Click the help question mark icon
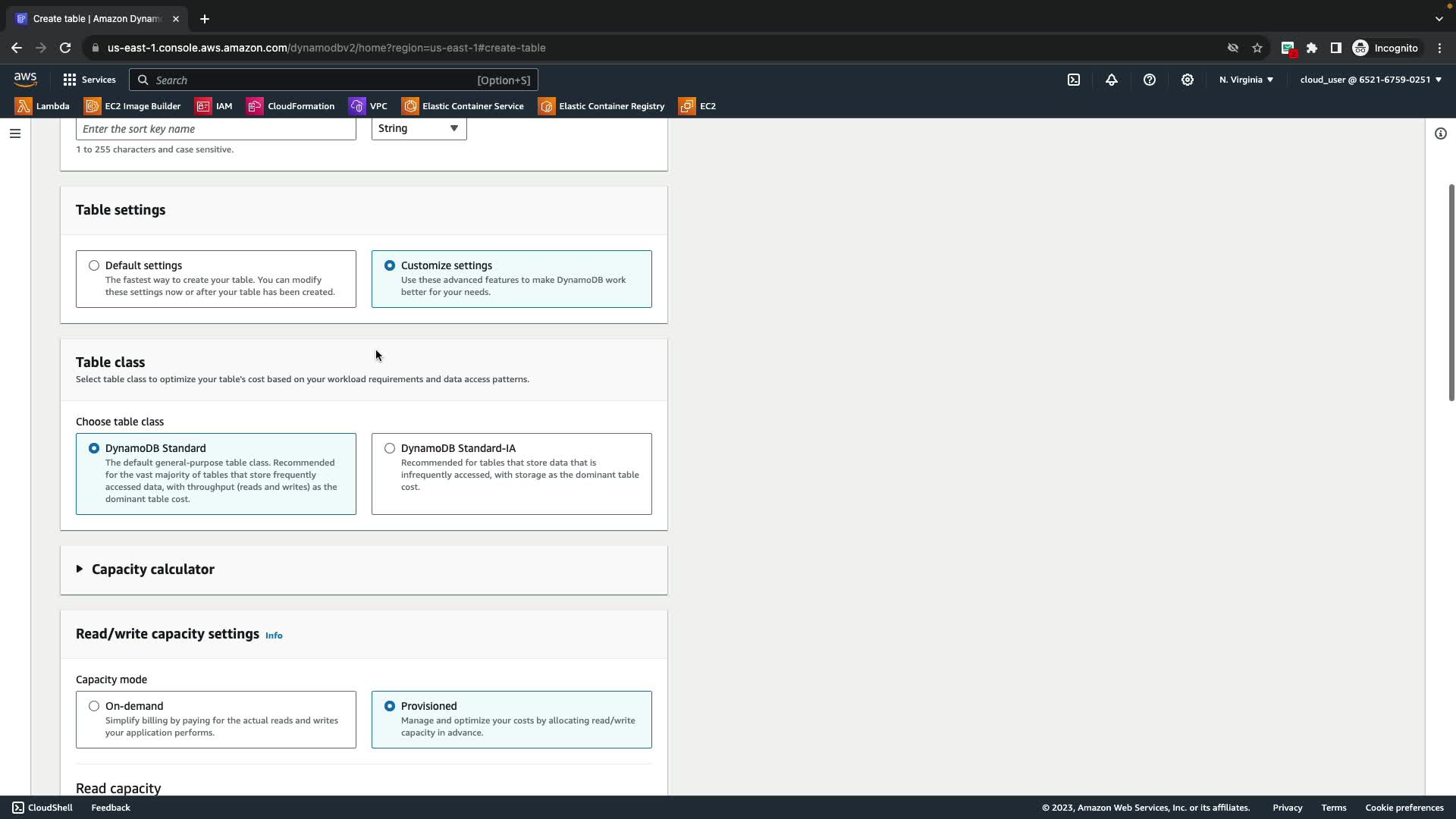Viewport: 1456px width, 819px height. point(1150,80)
